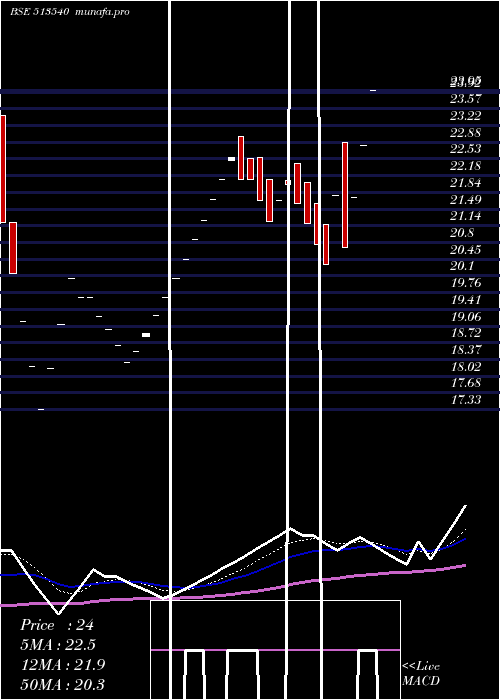Viewport: 500px width, 700px height.
Task: Click the 18.72 price axis label
Action: tap(465, 333)
